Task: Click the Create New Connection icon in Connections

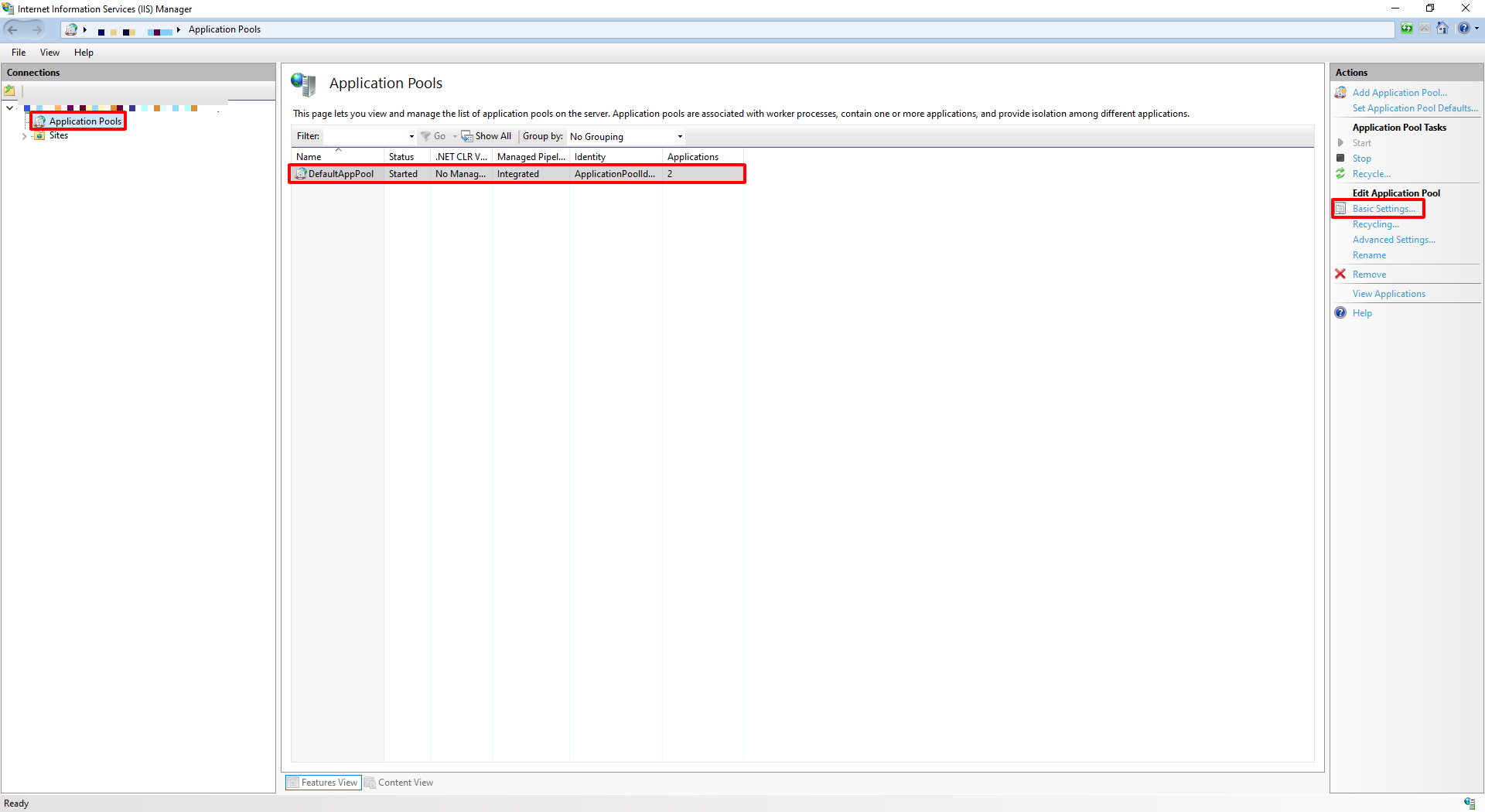Action: coord(10,90)
